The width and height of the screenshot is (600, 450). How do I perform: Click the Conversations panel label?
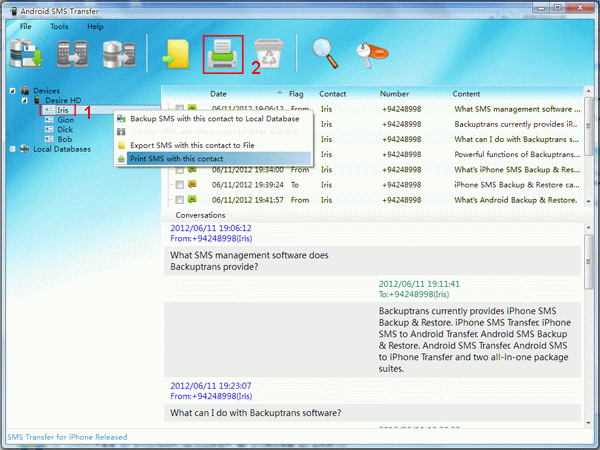click(200, 215)
